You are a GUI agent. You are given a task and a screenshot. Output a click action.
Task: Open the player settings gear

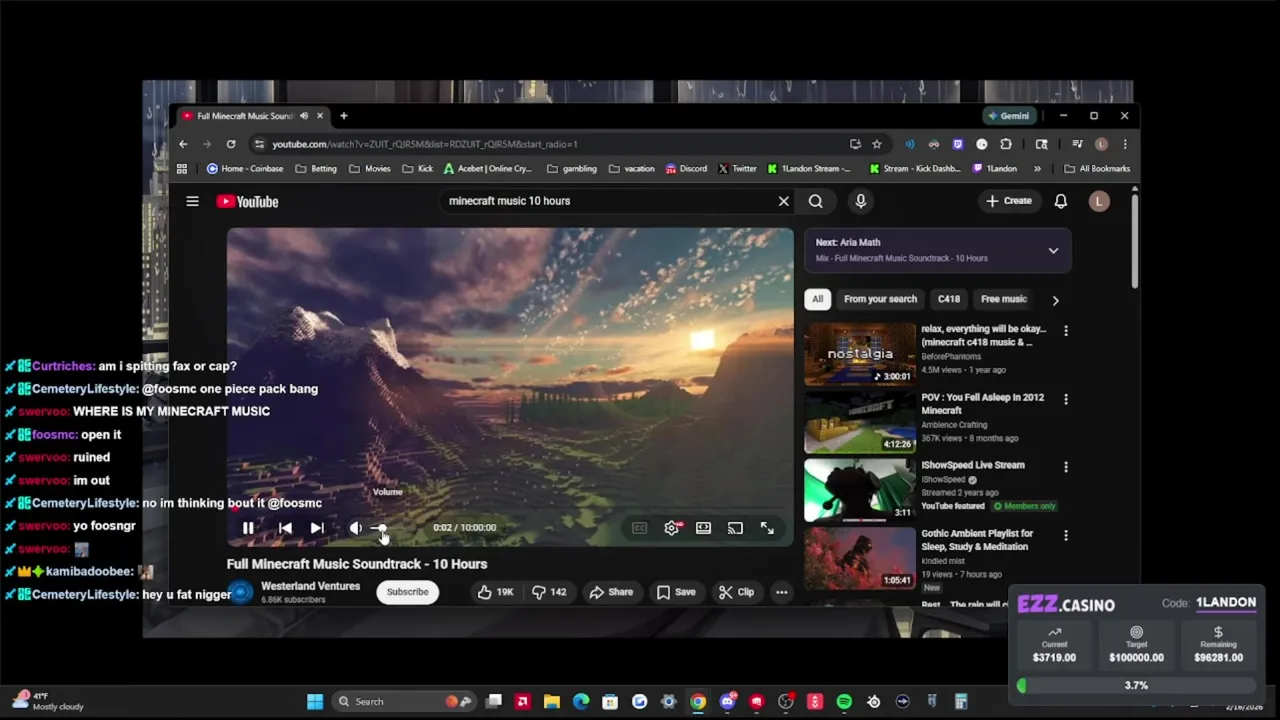pyautogui.click(x=672, y=528)
